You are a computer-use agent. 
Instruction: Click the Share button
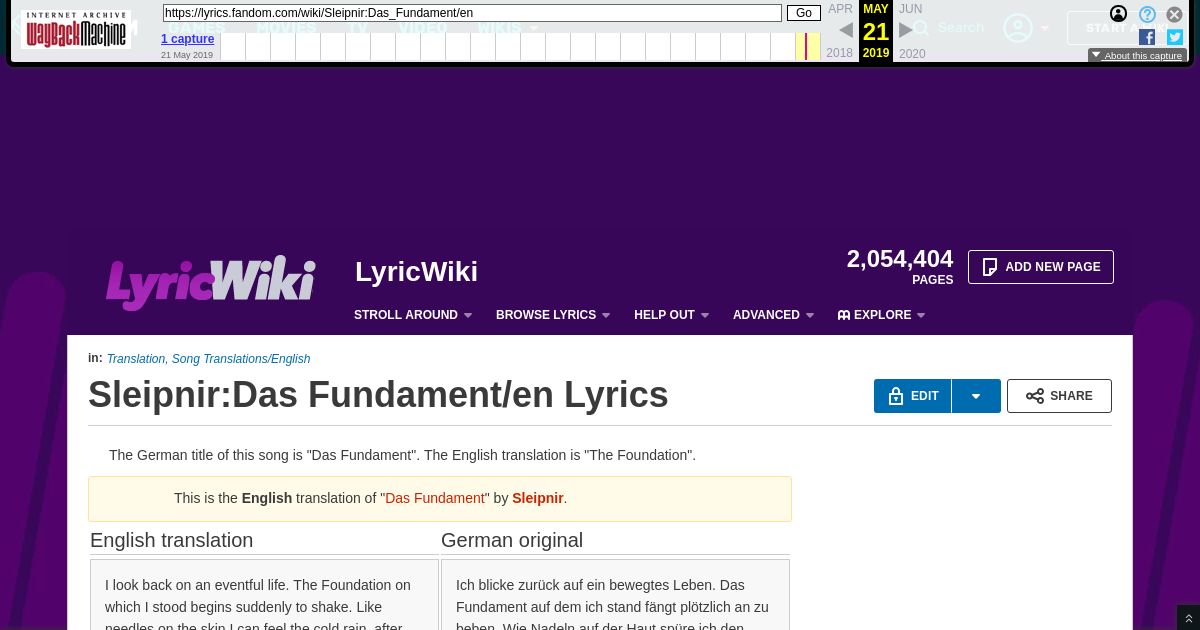(x=1059, y=396)
